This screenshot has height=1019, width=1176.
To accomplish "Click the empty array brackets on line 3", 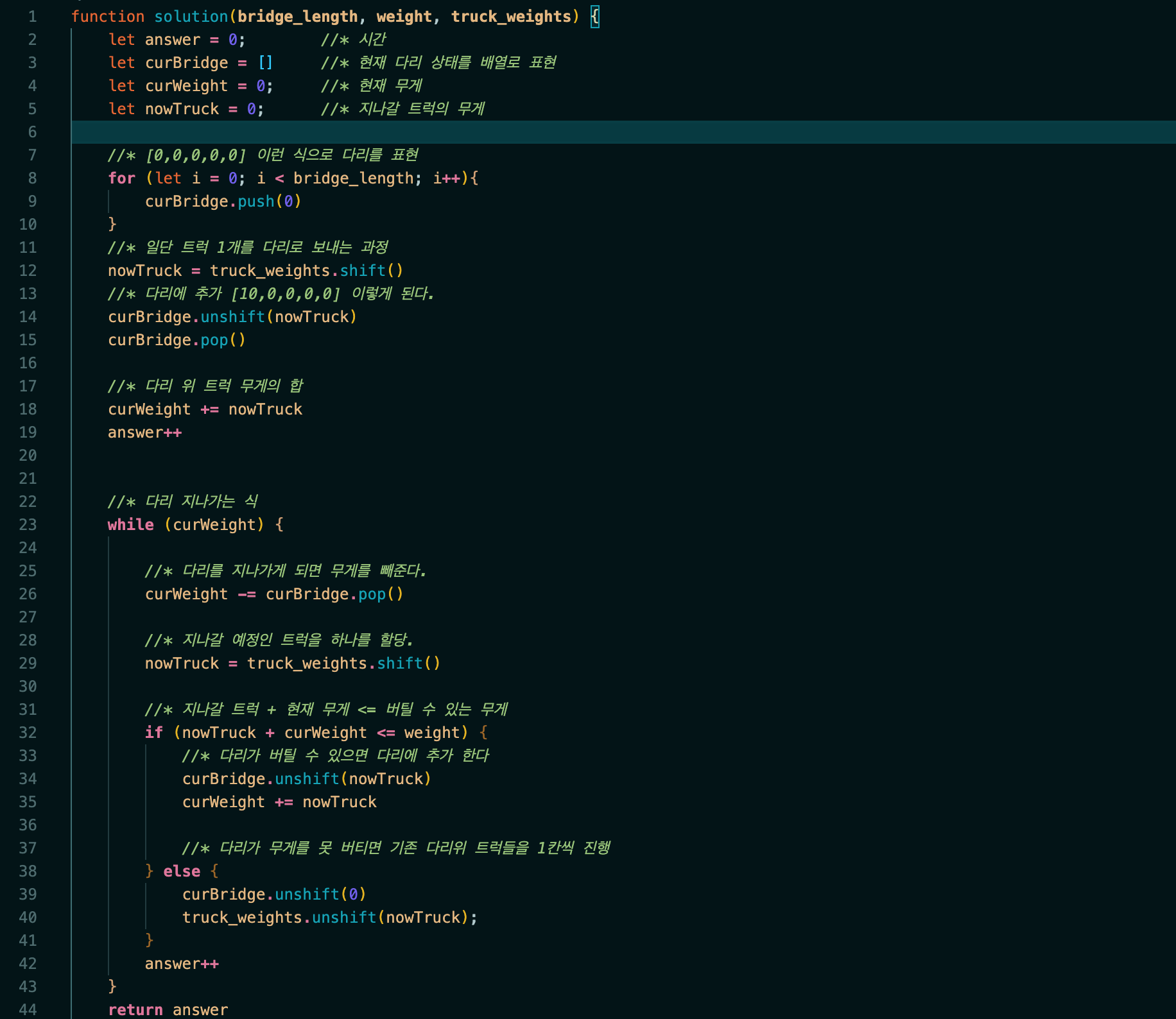I will click(265, 63).
